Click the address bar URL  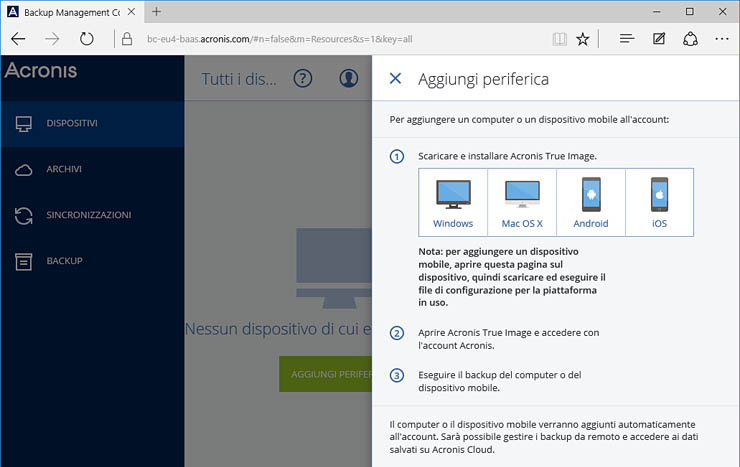280,39
